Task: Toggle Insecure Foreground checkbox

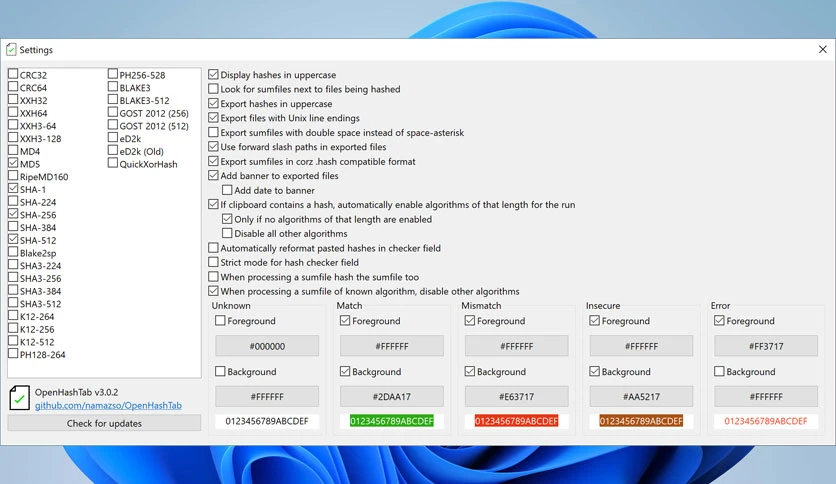Action: (594, 321)
